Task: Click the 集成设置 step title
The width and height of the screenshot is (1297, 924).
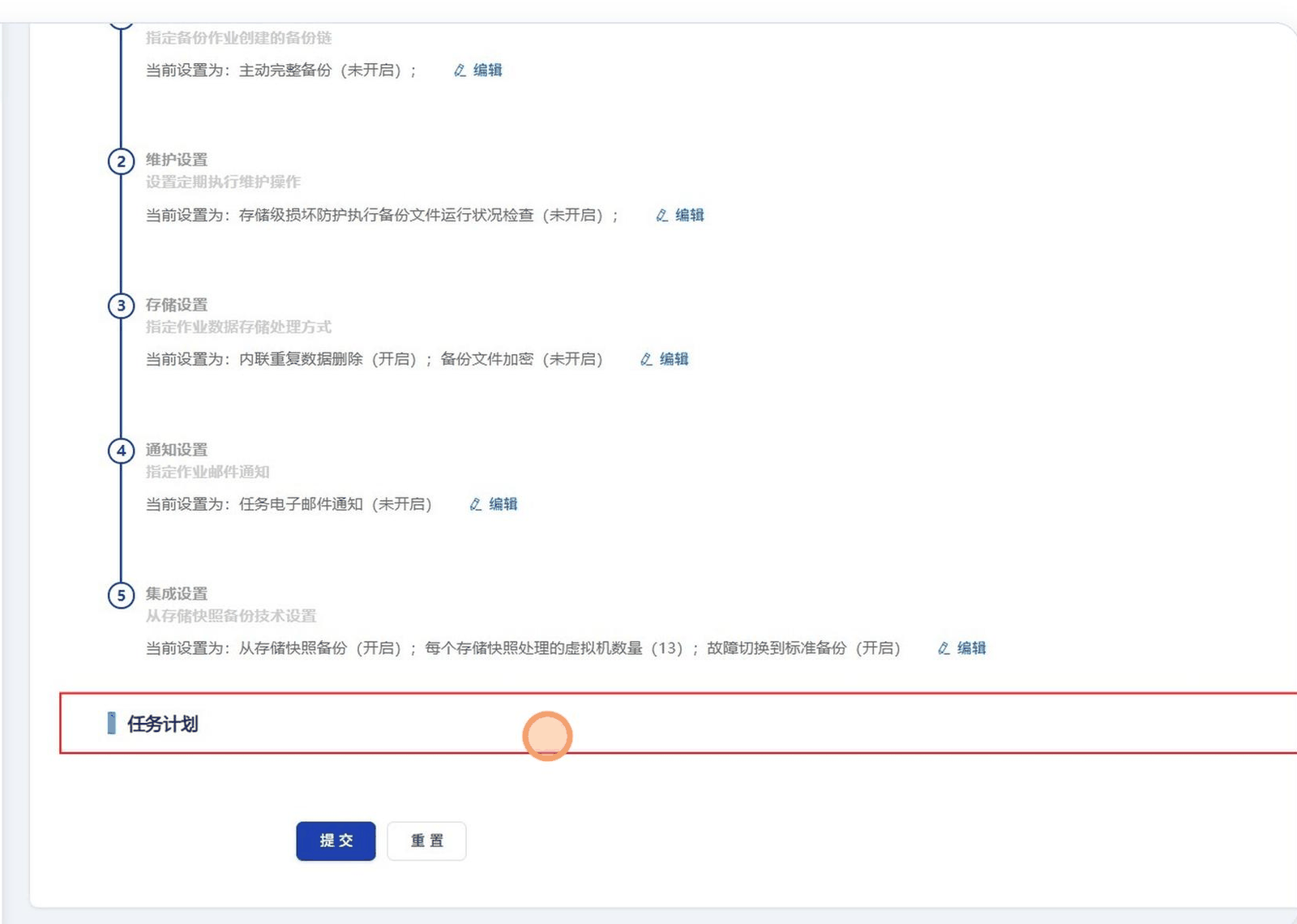Action: point(177,594)
